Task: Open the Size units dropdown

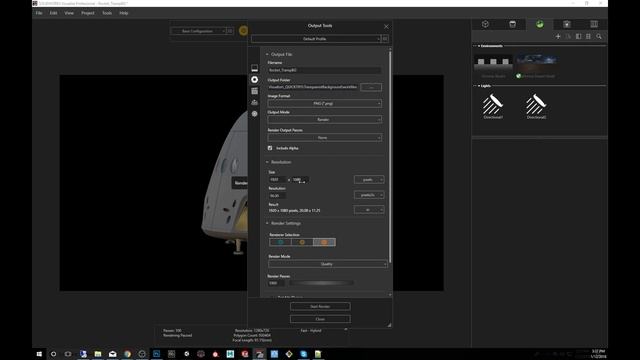Action: pyautogui.click(x=369, y=180)
